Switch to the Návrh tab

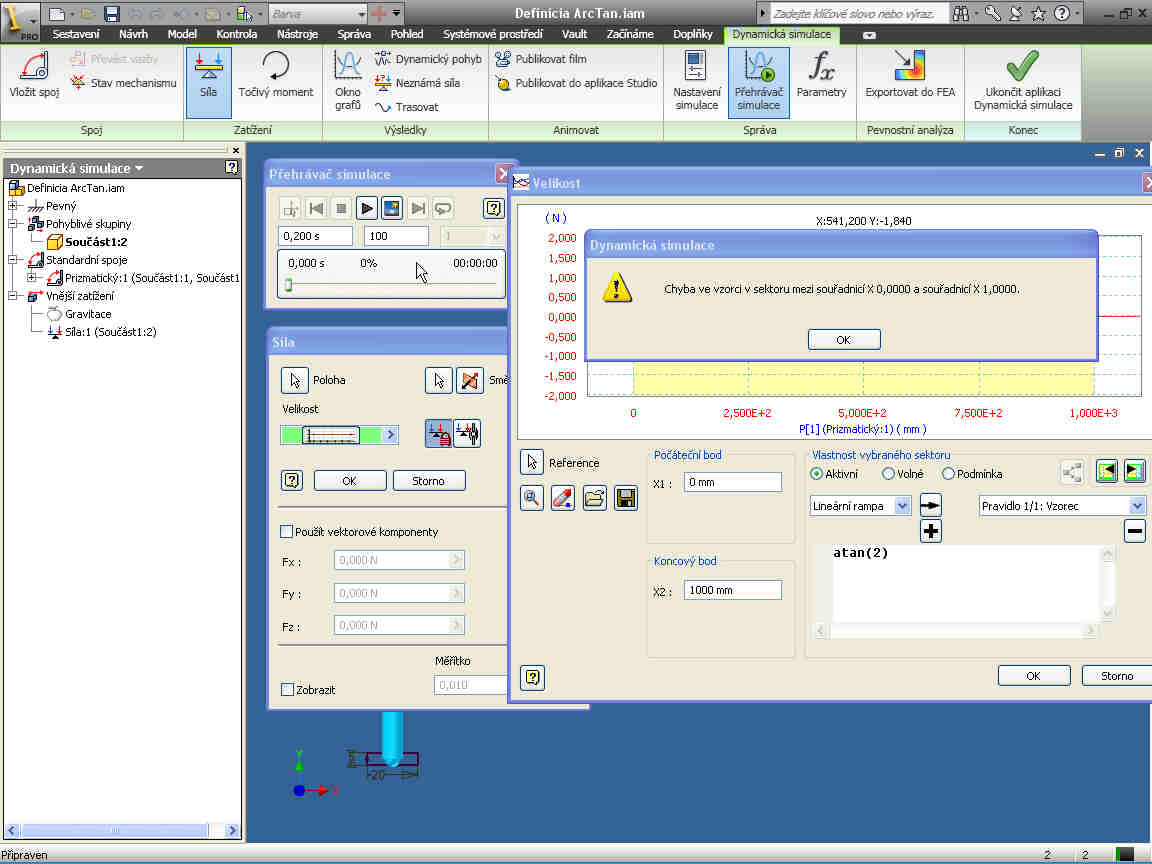133,34
